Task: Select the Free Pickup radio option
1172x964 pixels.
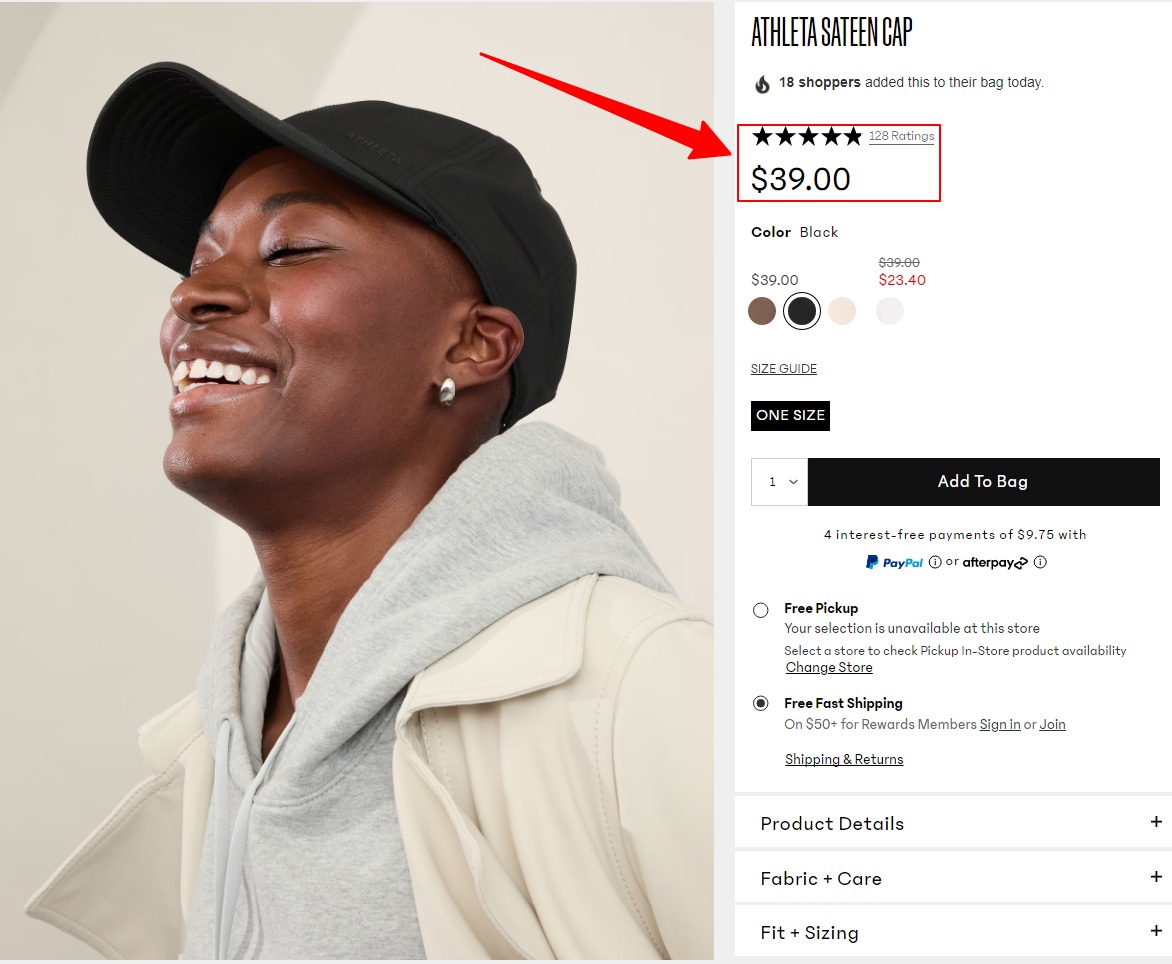Action: point(761,610)
